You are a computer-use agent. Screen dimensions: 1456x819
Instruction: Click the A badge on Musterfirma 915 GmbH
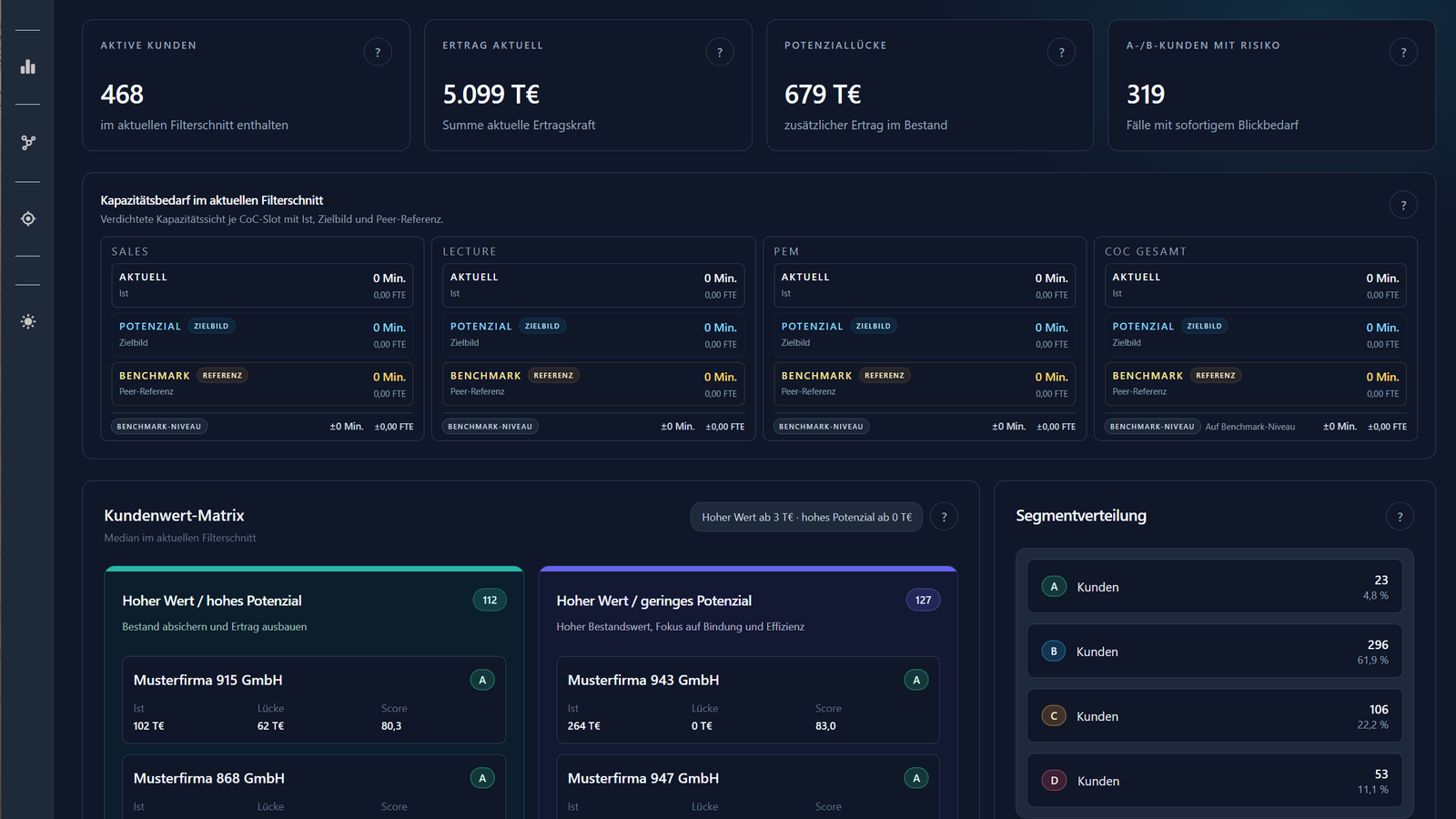point(482,680)
